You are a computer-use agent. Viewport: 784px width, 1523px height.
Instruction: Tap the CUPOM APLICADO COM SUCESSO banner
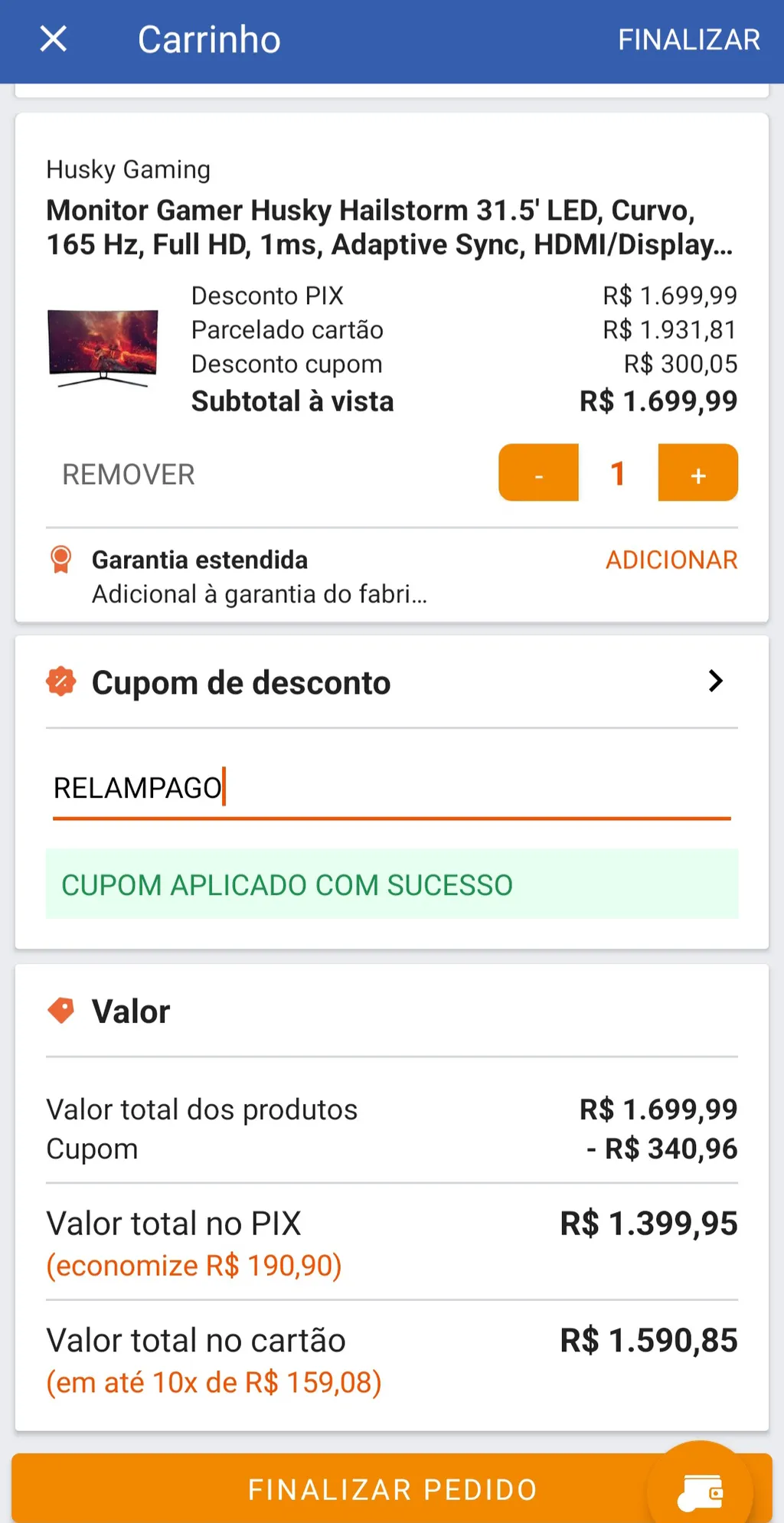click(x=392, y=884)
